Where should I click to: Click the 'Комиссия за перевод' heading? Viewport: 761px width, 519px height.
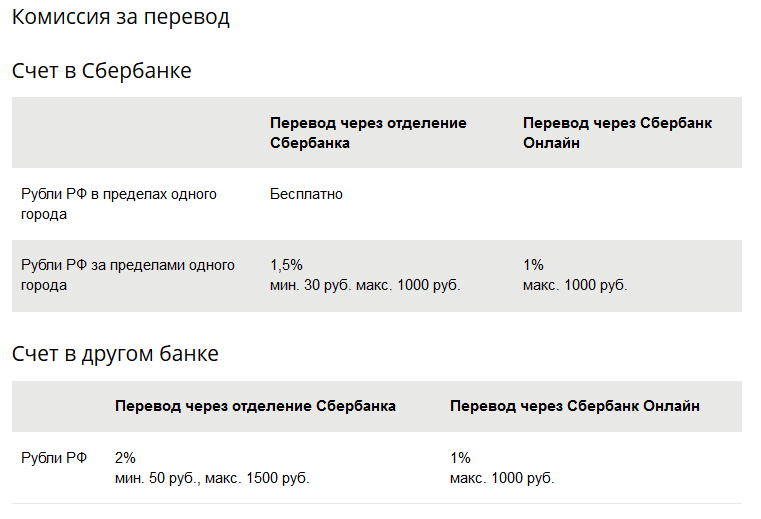coord(120,17)
